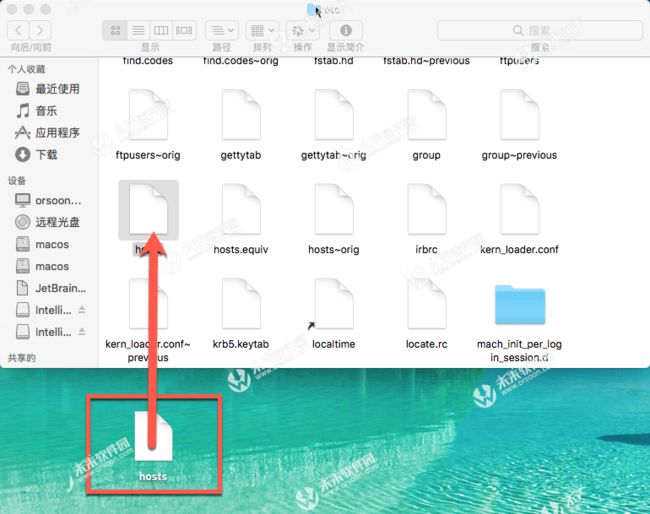Viewport: 650px width, 514px height.
Task: Click the find.codes~orig file name
Action: pyautogui.click(x=241, y=61)
